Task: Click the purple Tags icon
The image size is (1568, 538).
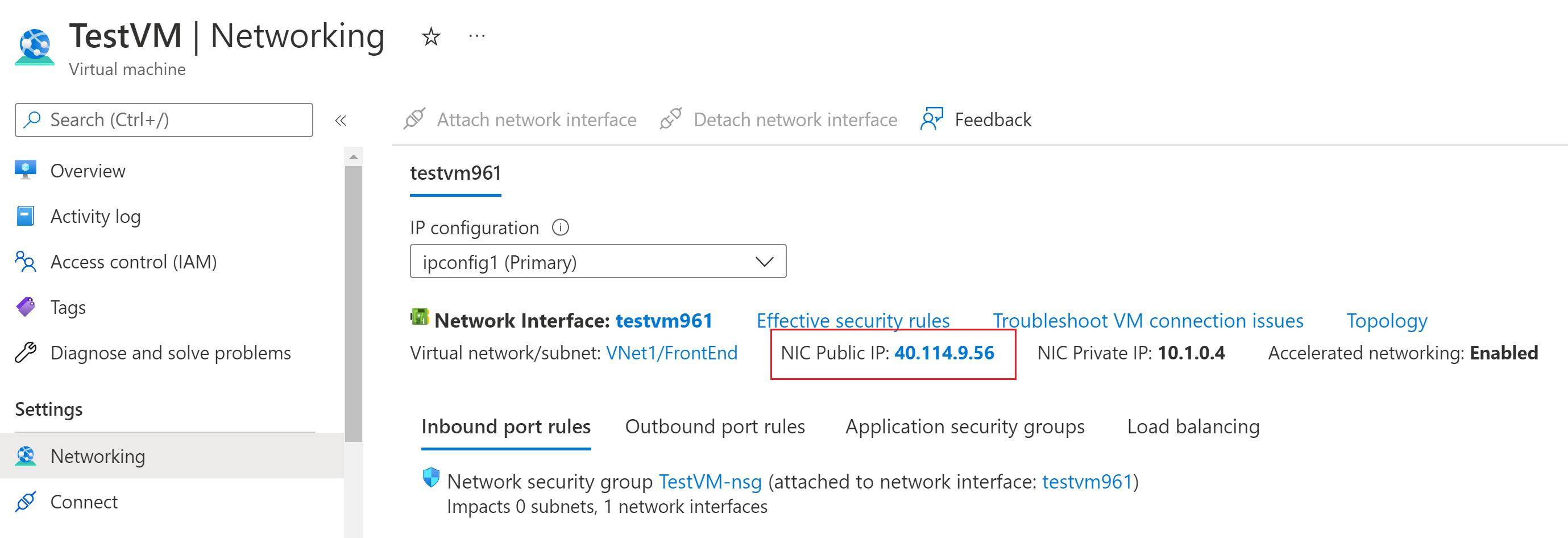Action: [x=26, y=307]
